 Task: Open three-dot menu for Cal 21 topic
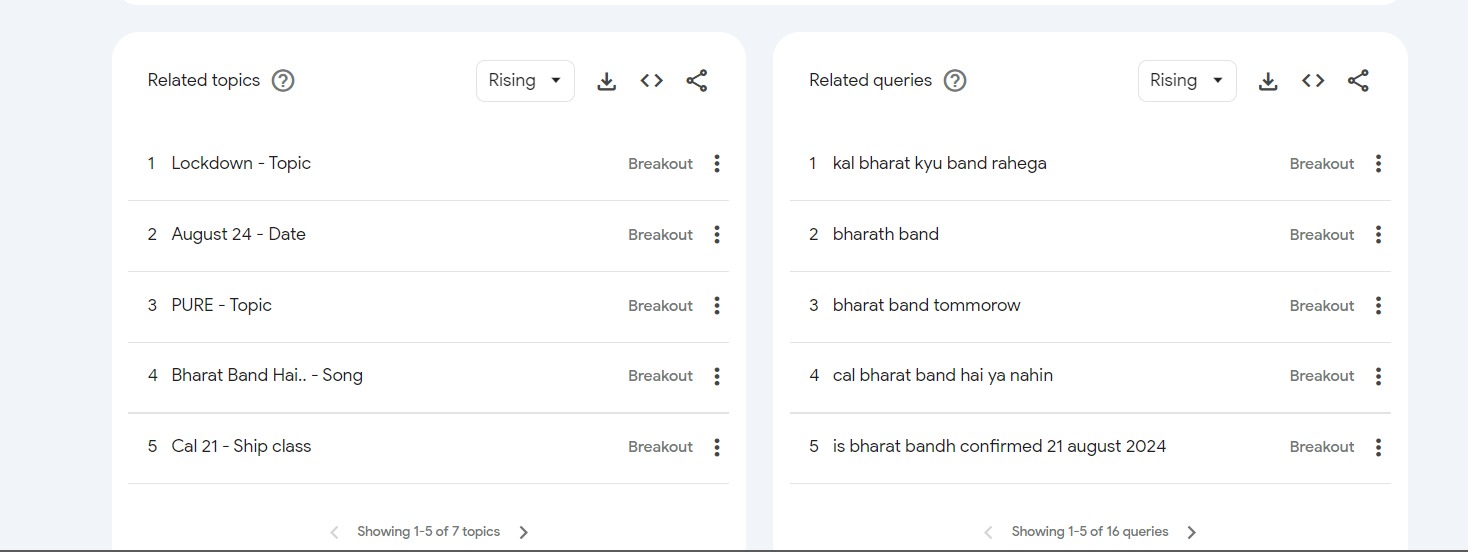(x=716, y=447)
